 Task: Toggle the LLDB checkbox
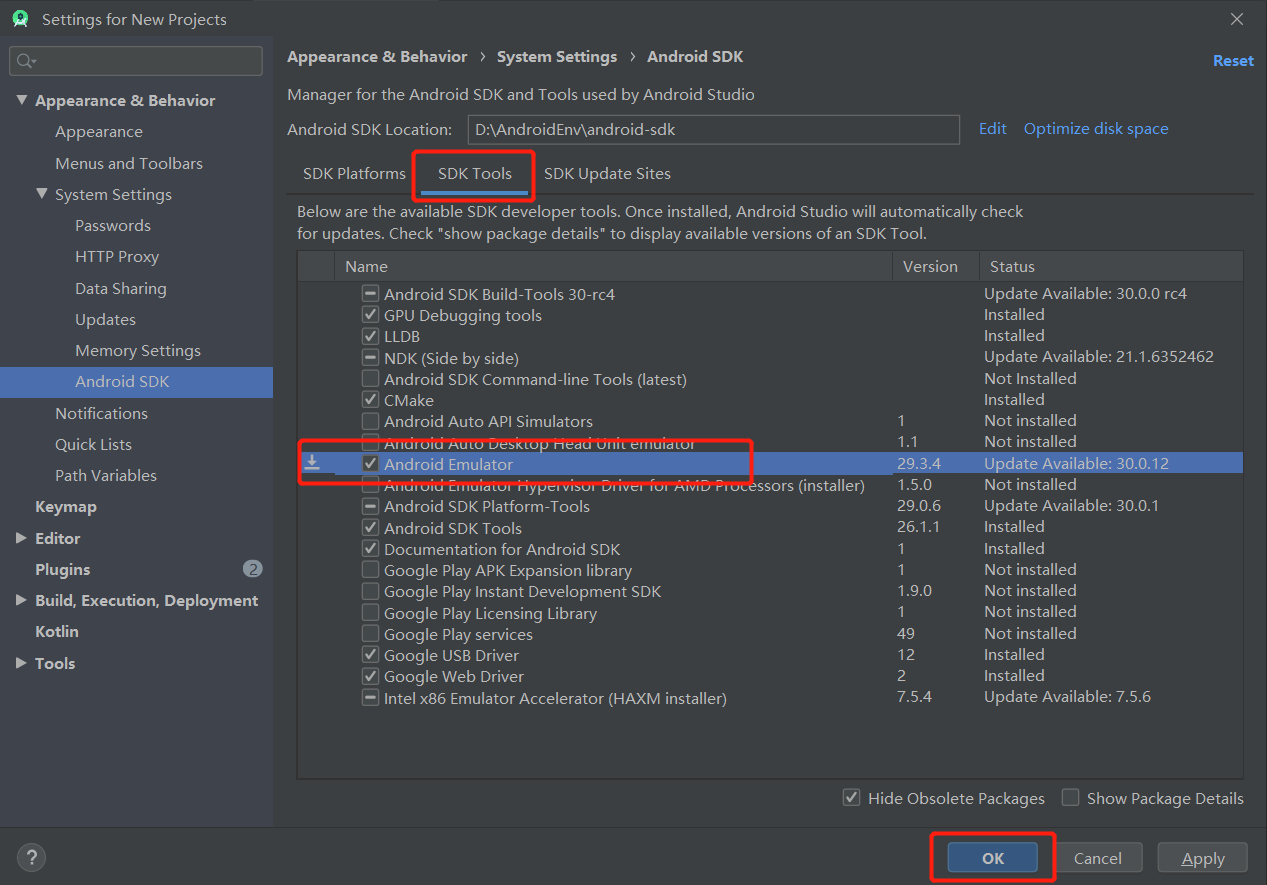point(370,336)
